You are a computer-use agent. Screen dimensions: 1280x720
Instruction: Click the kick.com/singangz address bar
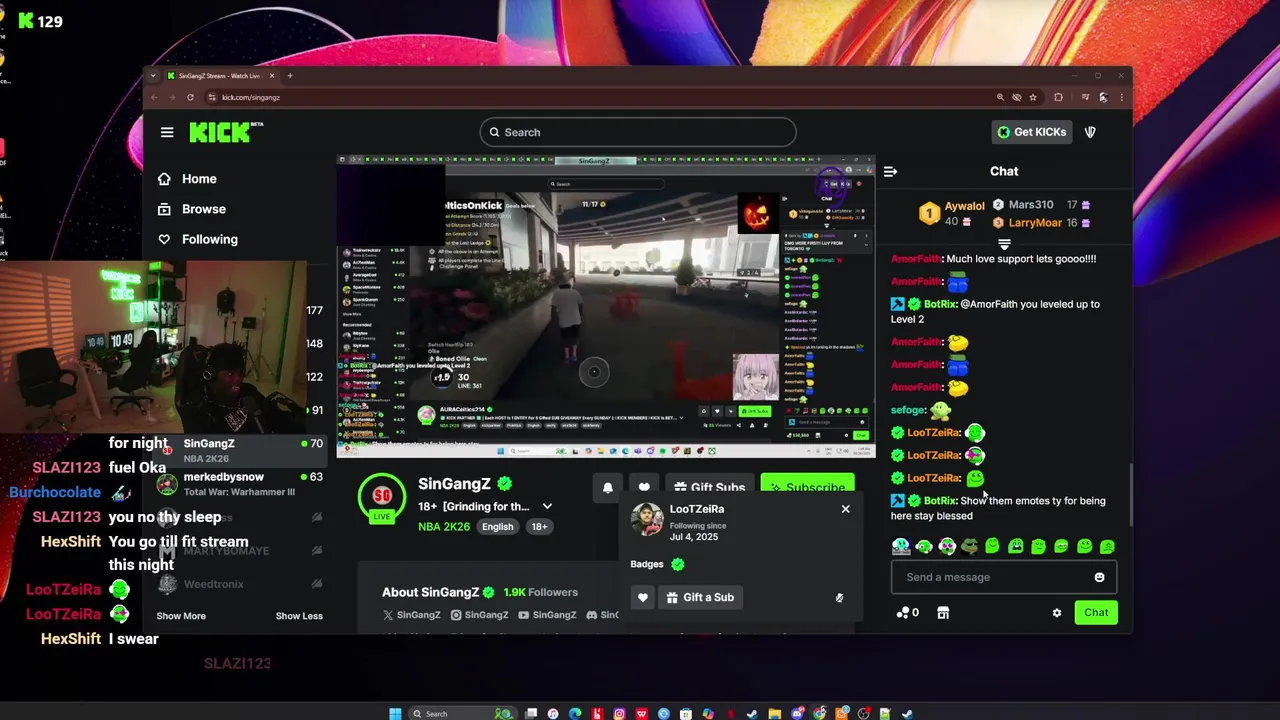pyautogui.click(x=600, y=97)
